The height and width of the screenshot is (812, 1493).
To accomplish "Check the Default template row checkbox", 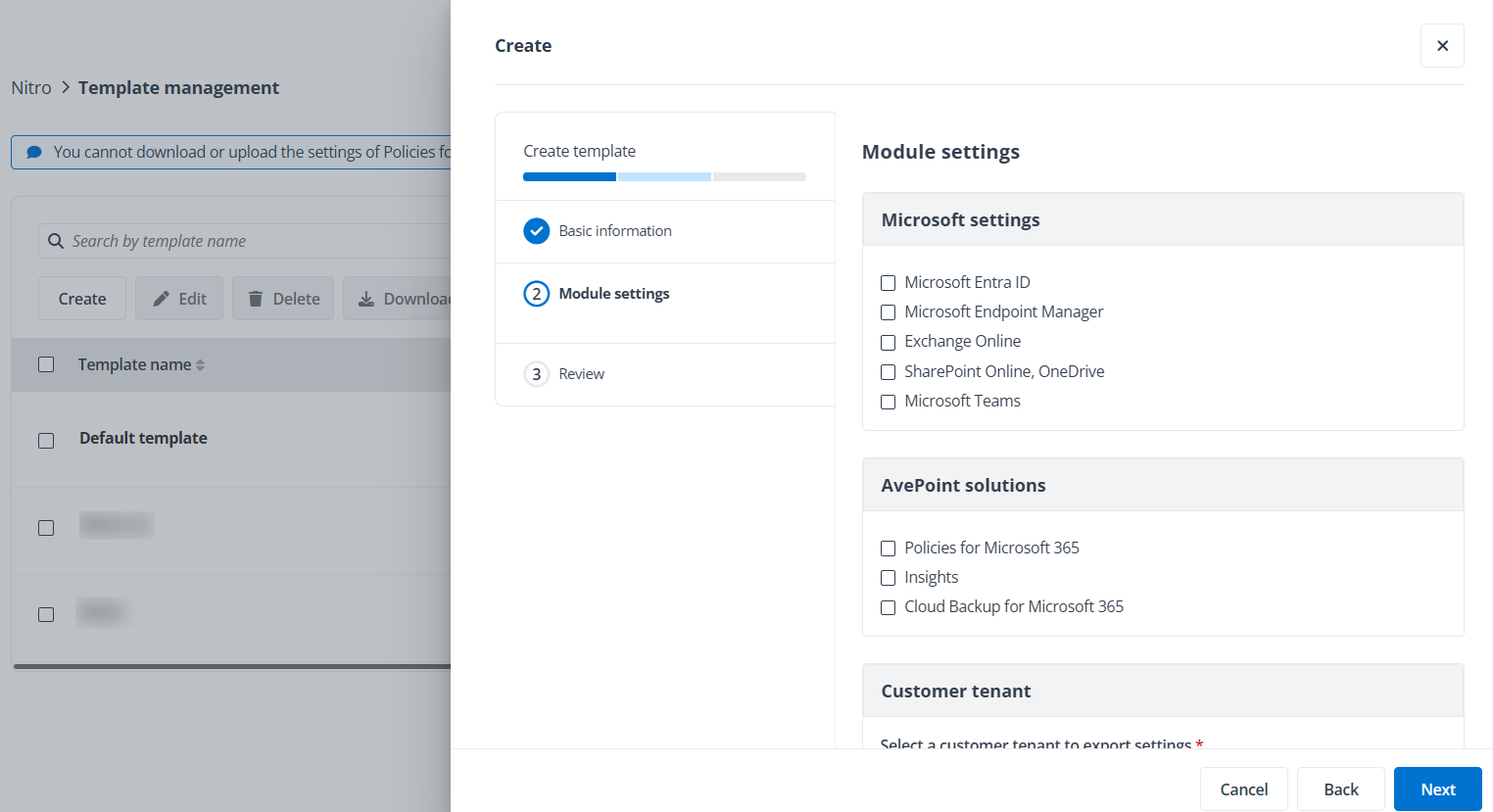I will click(x=46, y=441).
